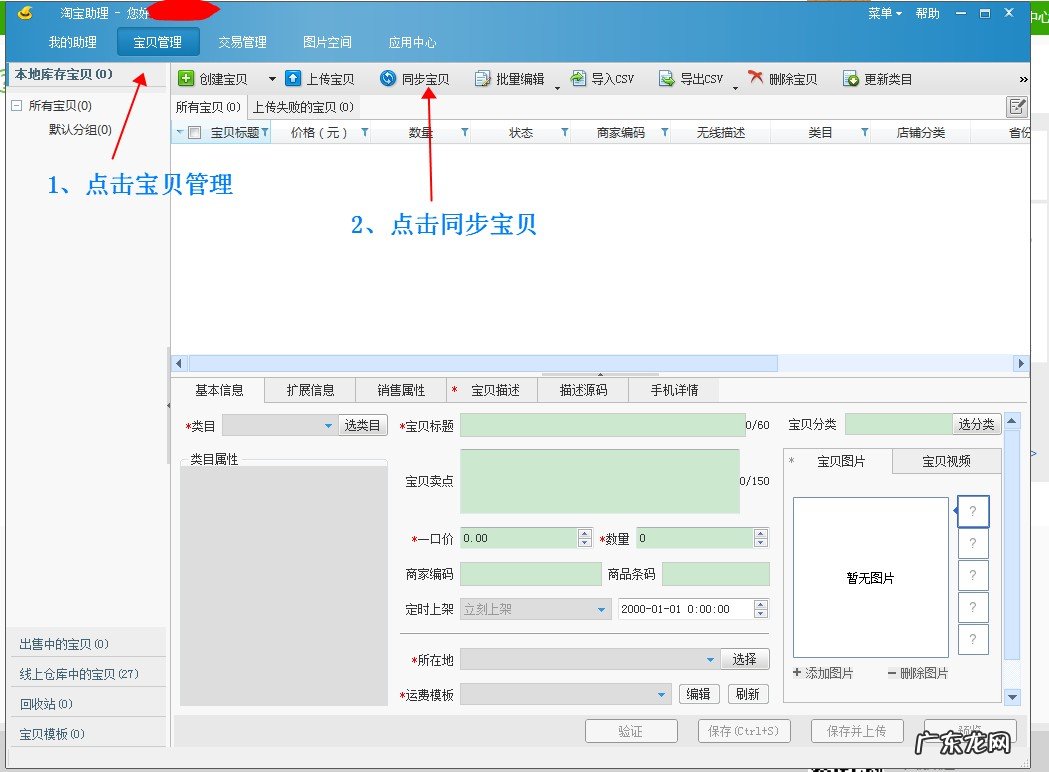This screenshot has height=772, width=1049.
Task: Switch to the 交易管理 tab
Action: coord(240,42)
